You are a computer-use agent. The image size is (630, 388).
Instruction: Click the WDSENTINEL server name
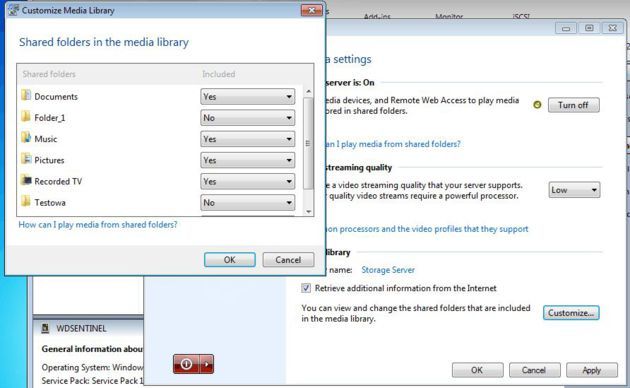tap(81, 329)
